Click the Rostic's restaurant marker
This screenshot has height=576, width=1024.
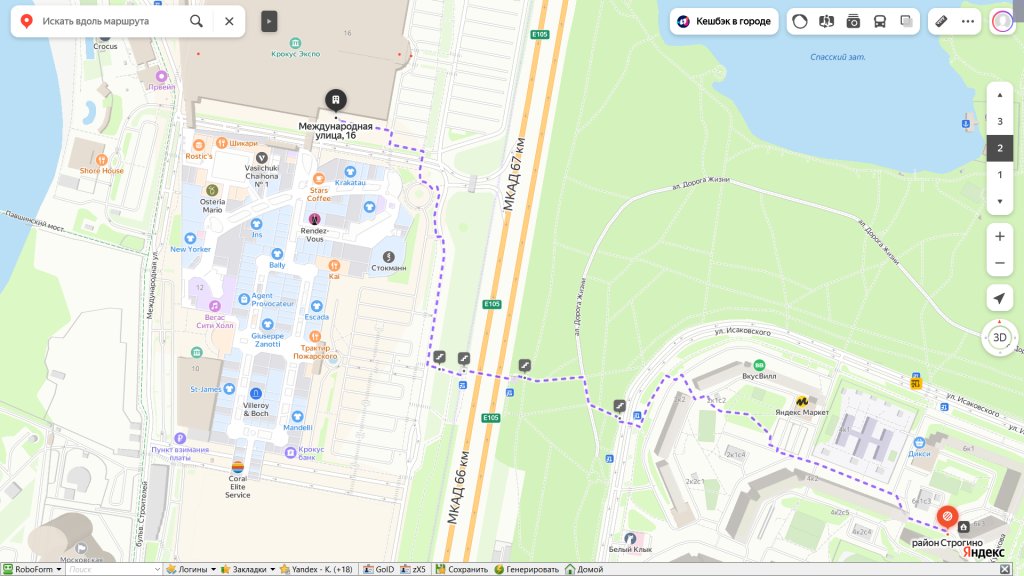pos(199,145)
